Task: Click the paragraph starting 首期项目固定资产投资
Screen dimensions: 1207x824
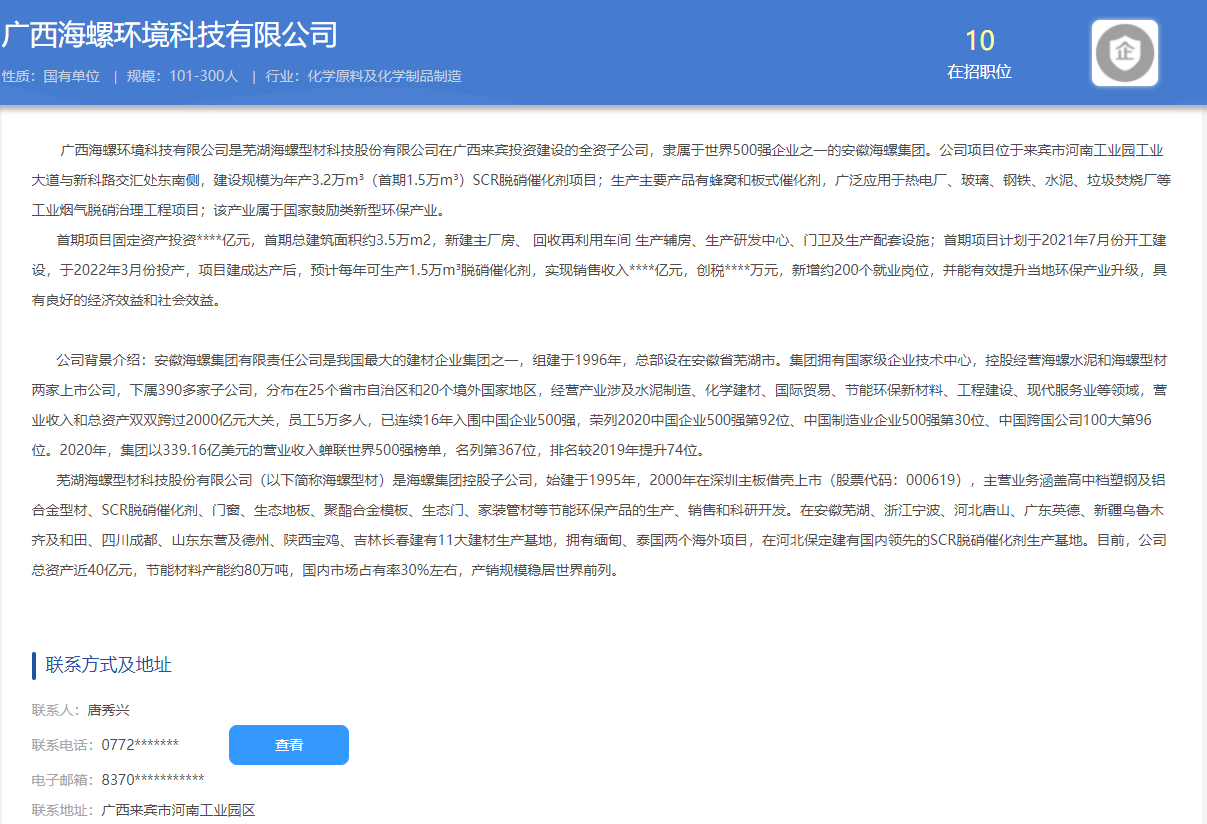Action: click(x=600, y=270)
